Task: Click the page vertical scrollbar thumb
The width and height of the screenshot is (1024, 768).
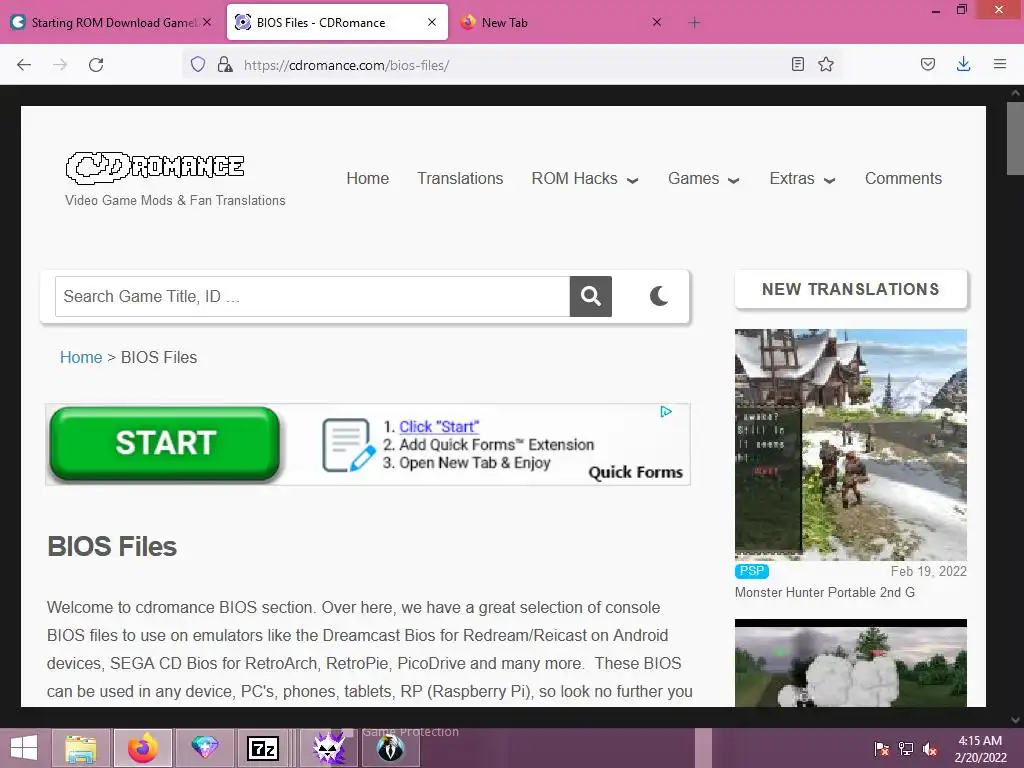Action: click(x=1015, y=138)
